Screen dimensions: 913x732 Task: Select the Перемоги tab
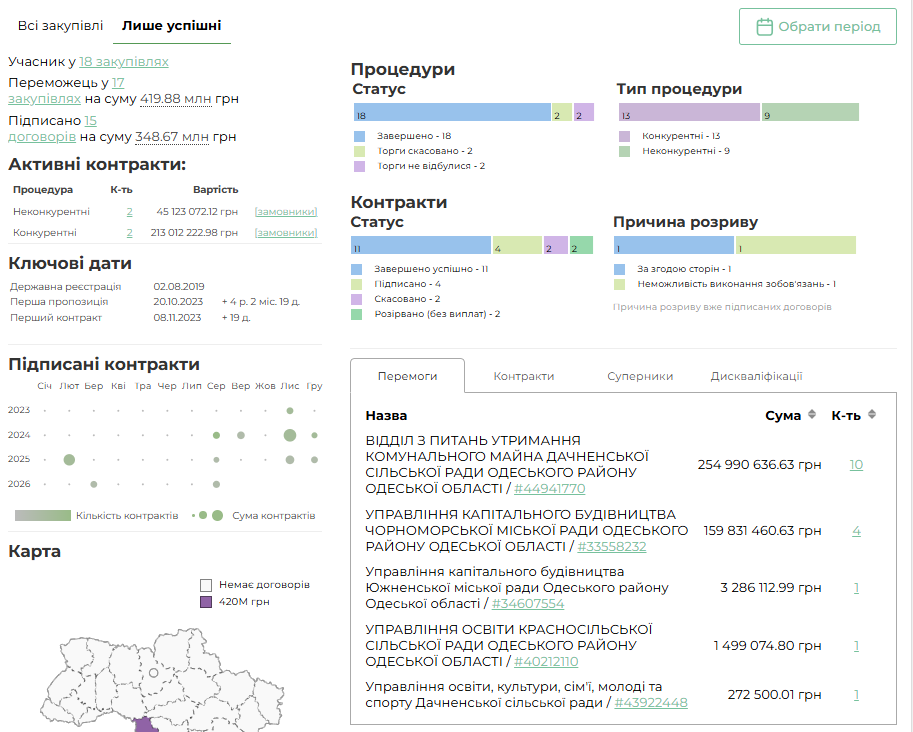[x=408, y=376]
